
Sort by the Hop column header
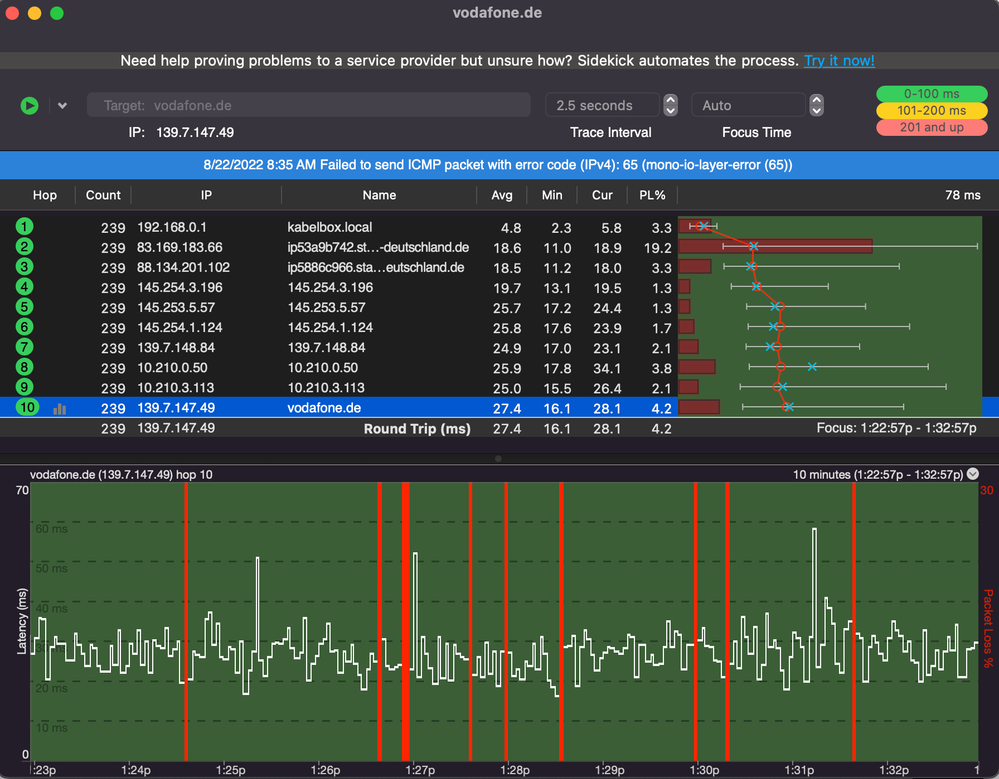[x=45, y=195]
